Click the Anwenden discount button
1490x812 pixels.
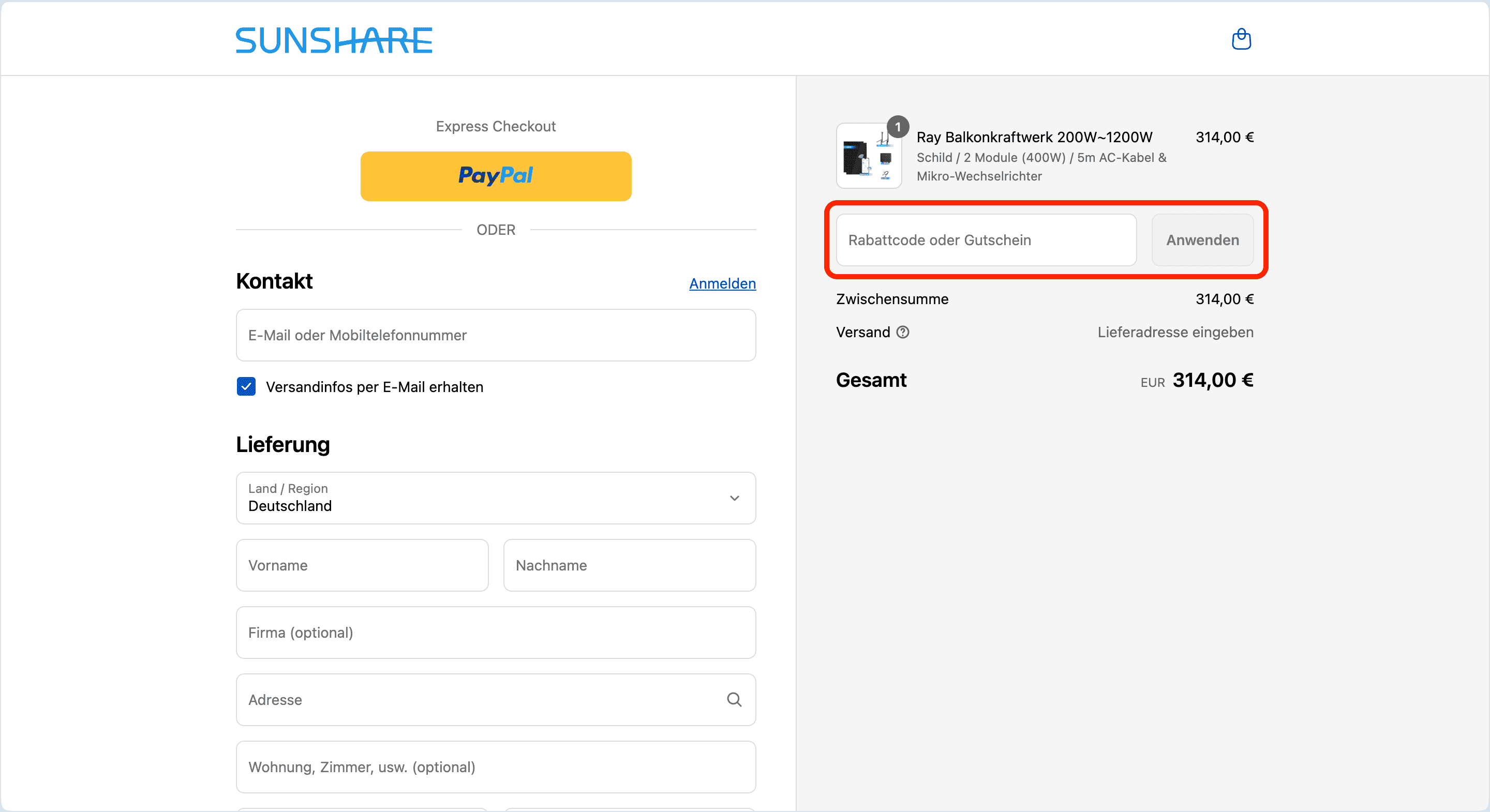[1202, 240]
